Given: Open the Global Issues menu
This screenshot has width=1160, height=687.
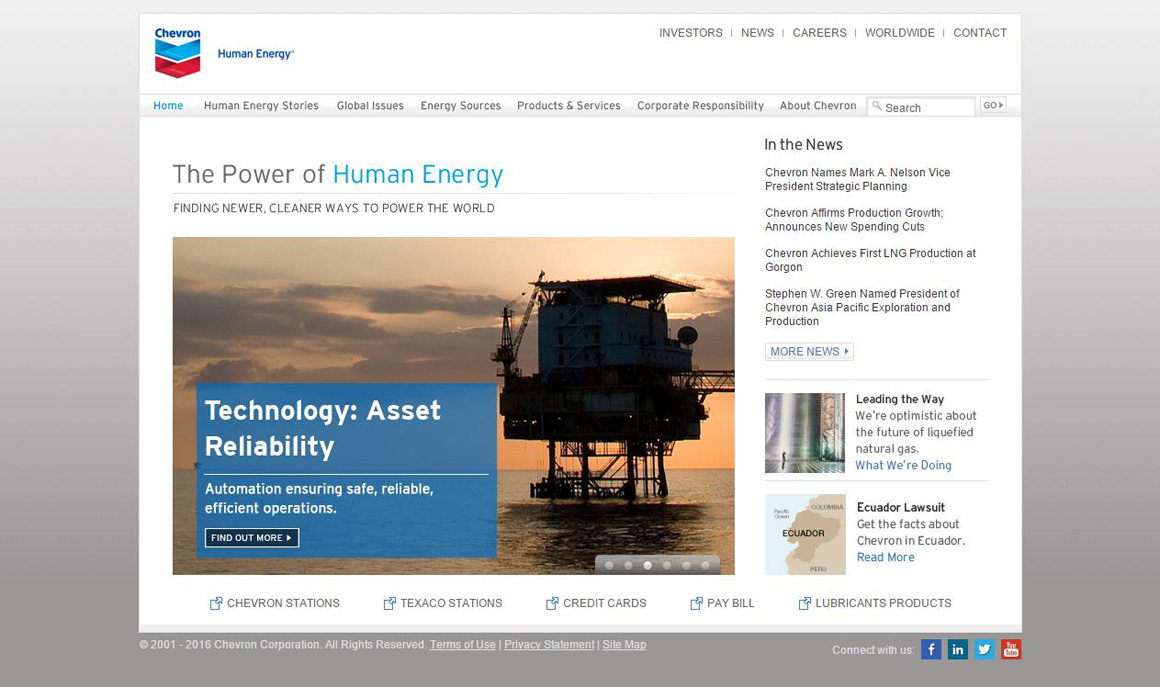Looking at the screenshot, I should coord(370,106).
